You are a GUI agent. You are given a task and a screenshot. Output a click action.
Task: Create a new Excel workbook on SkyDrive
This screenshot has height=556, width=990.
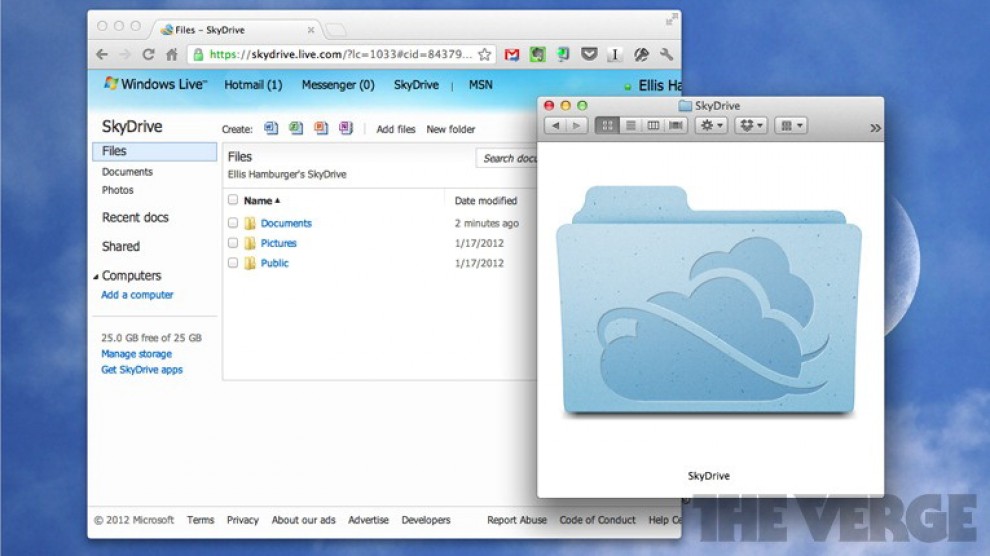(296, 128)
